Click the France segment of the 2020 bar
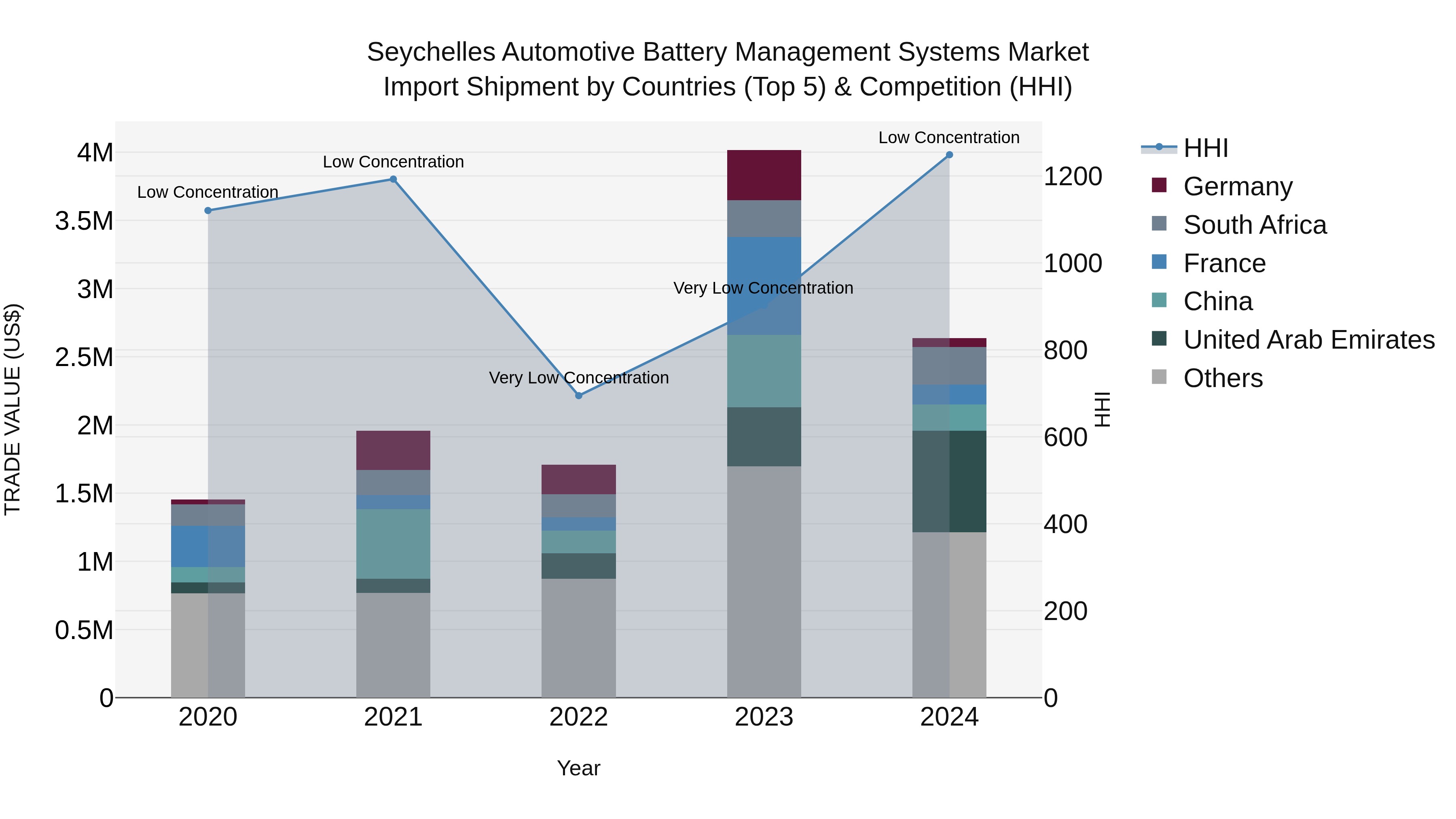 tap(208, 546)
